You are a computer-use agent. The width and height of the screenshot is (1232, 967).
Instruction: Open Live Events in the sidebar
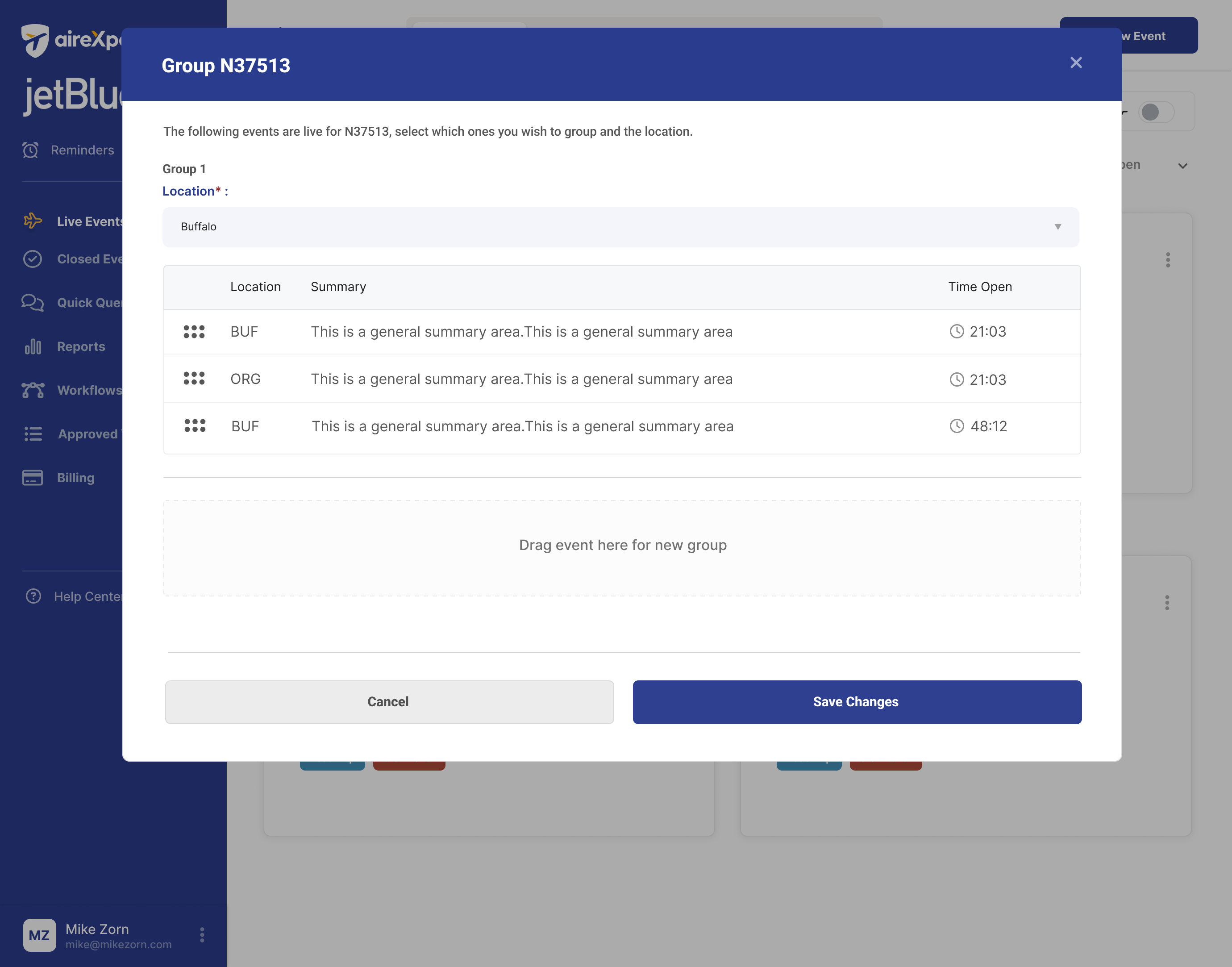click(89, 221)
